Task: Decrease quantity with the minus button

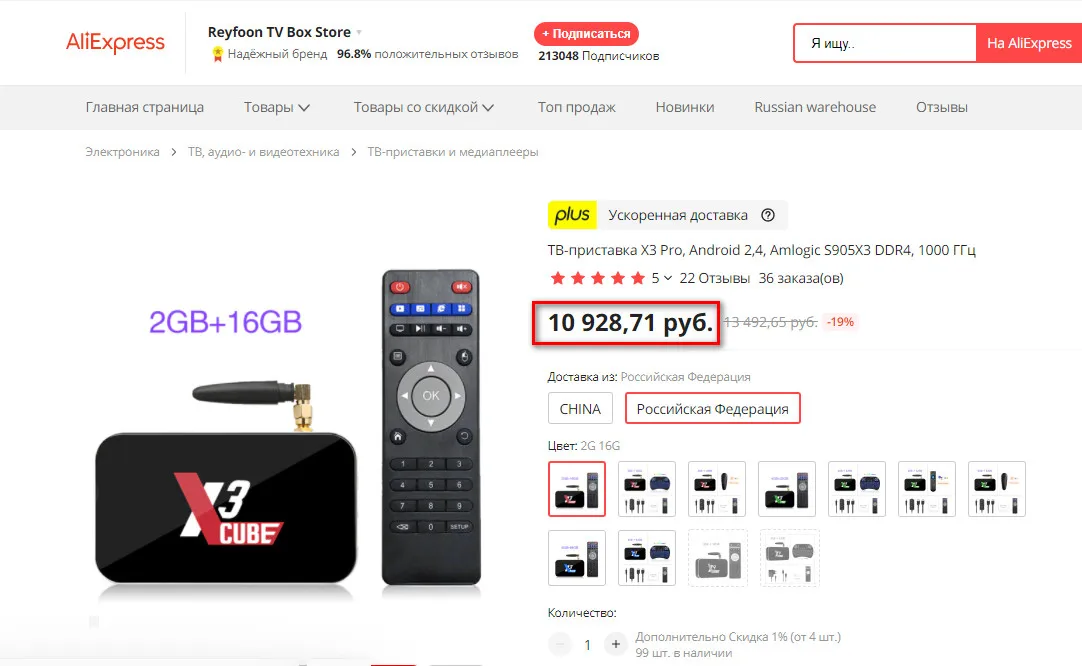Action: 560,644
